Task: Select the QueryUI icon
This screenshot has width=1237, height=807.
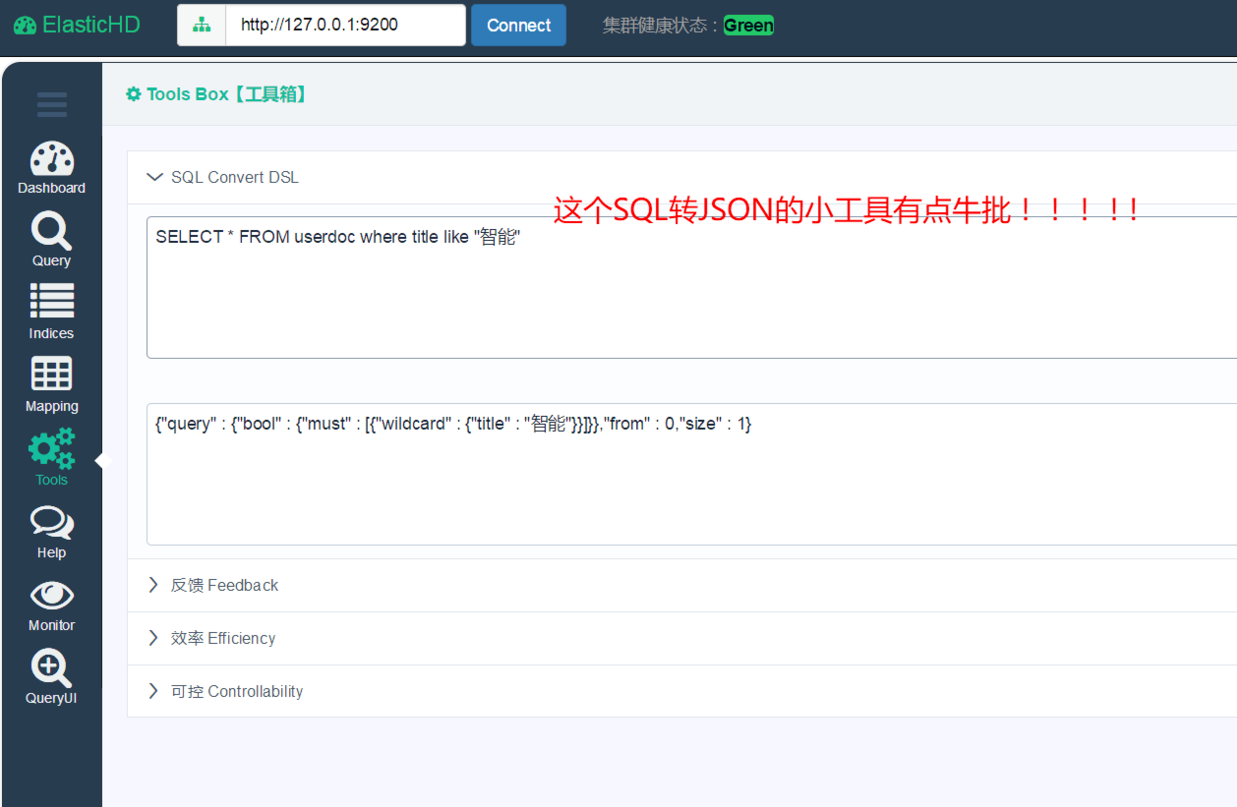Action: tap(51, 670)
